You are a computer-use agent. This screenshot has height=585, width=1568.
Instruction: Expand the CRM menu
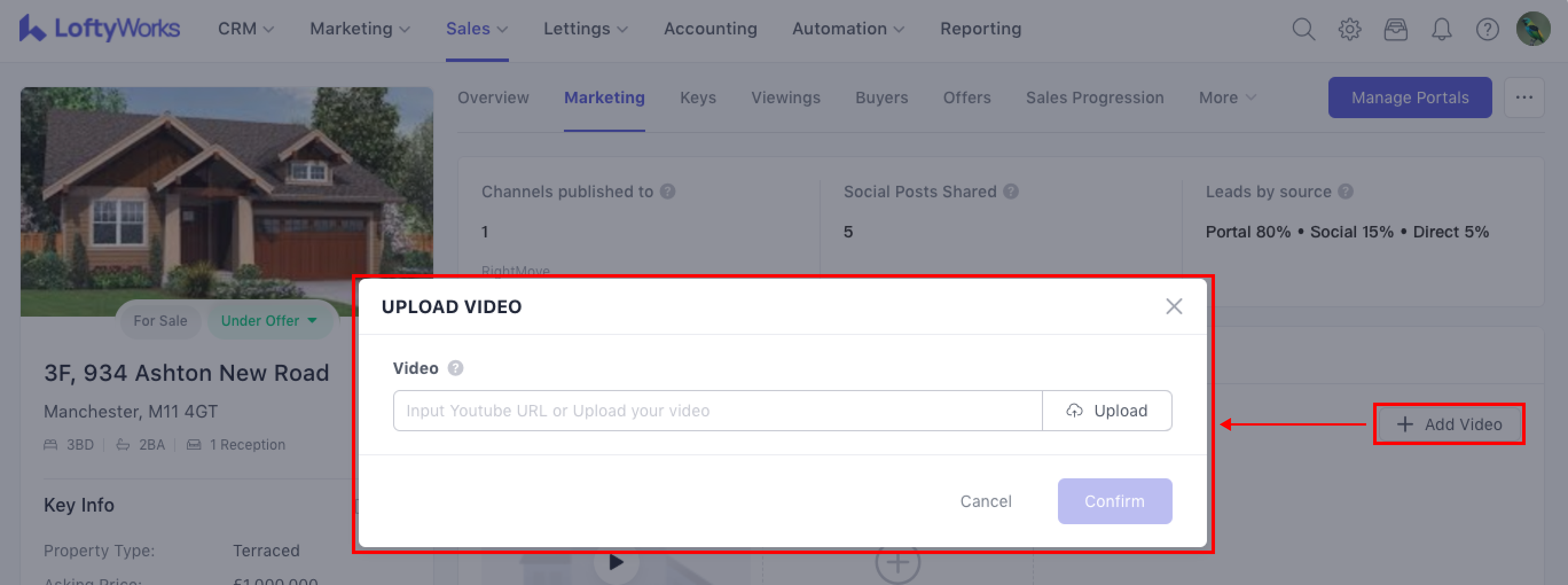pos(245,29)
